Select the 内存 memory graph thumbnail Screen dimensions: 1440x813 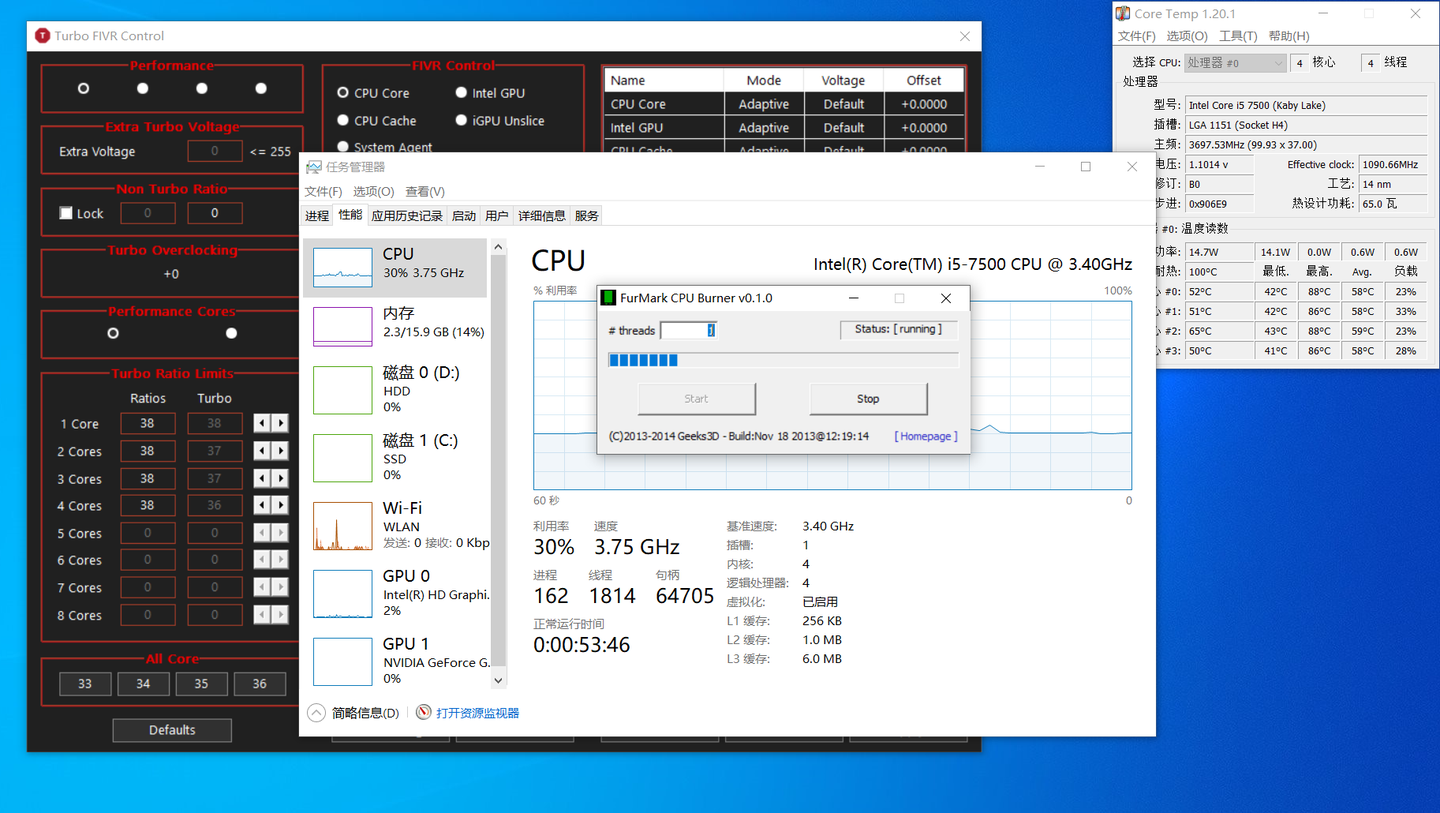(x=342, y=327)
